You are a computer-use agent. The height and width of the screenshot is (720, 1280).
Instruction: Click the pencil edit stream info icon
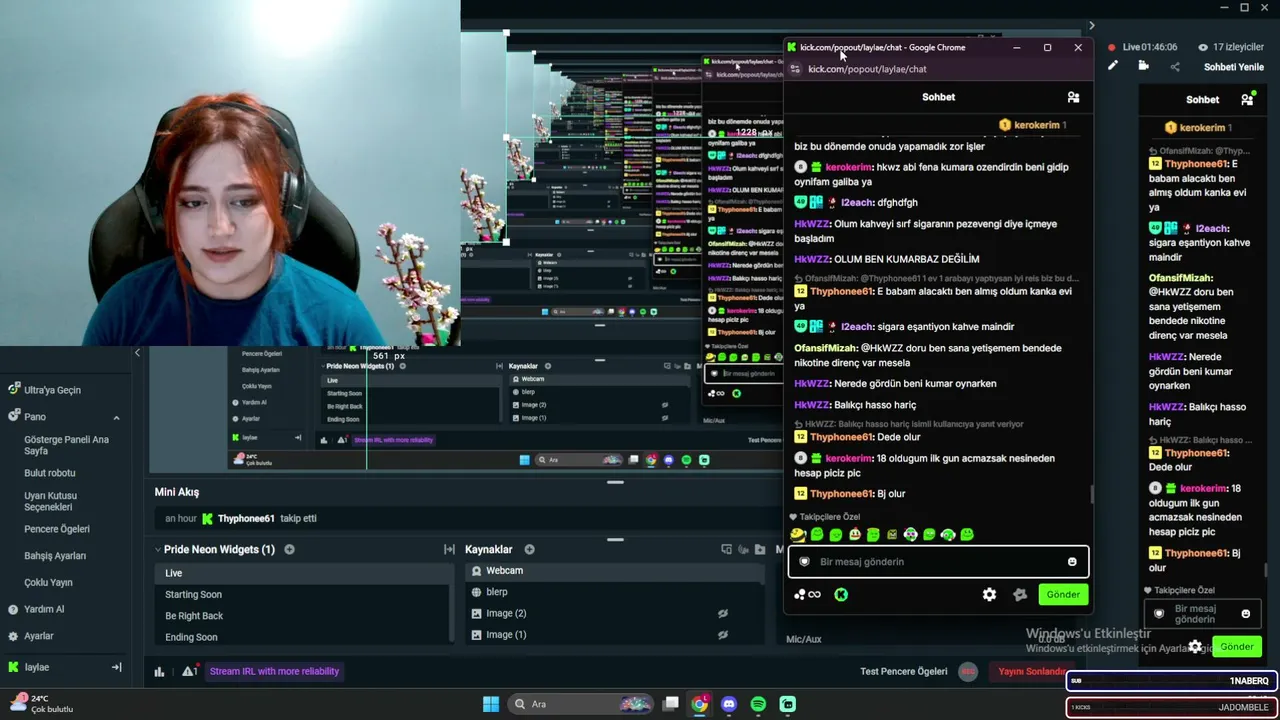pyautogui.click(x=1112, y=66)
